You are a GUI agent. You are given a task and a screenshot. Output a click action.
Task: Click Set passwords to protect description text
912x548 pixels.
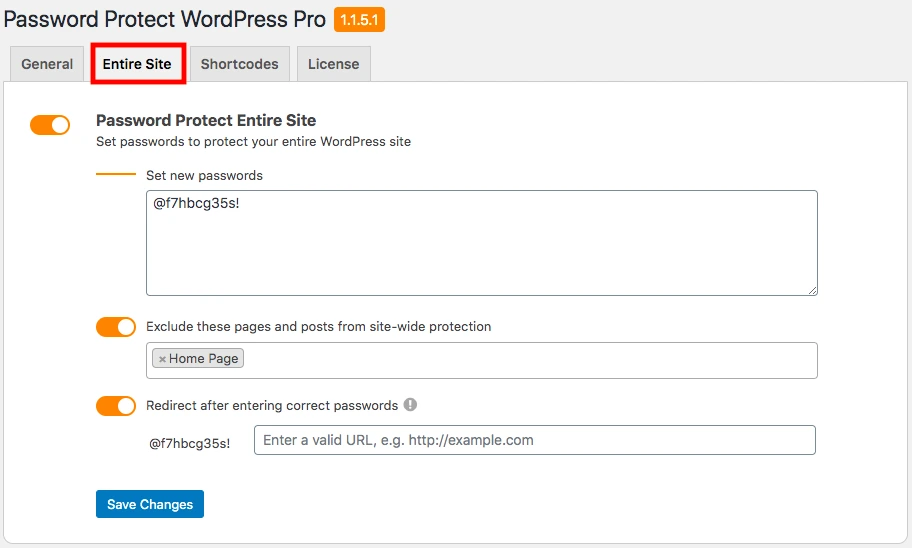254,141
